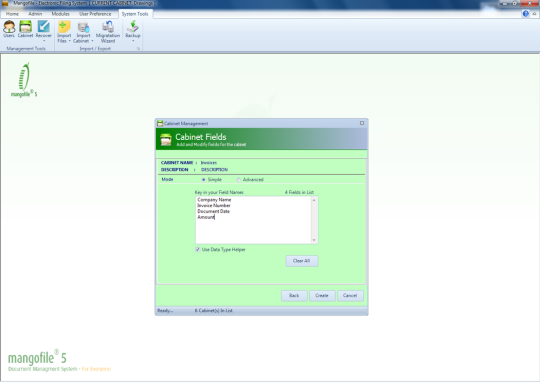This screenshot has width=540, height=382.
Task: Select the Advanced mode radio button
Action: (239, 180)
